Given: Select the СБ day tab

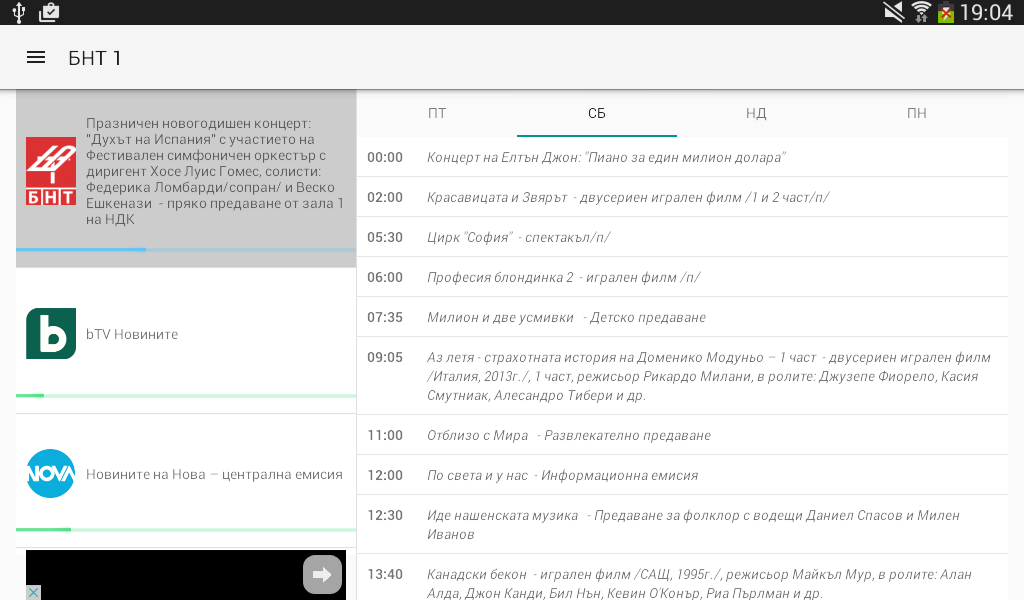Looking at the screenshot, I should tap(597, 114).
